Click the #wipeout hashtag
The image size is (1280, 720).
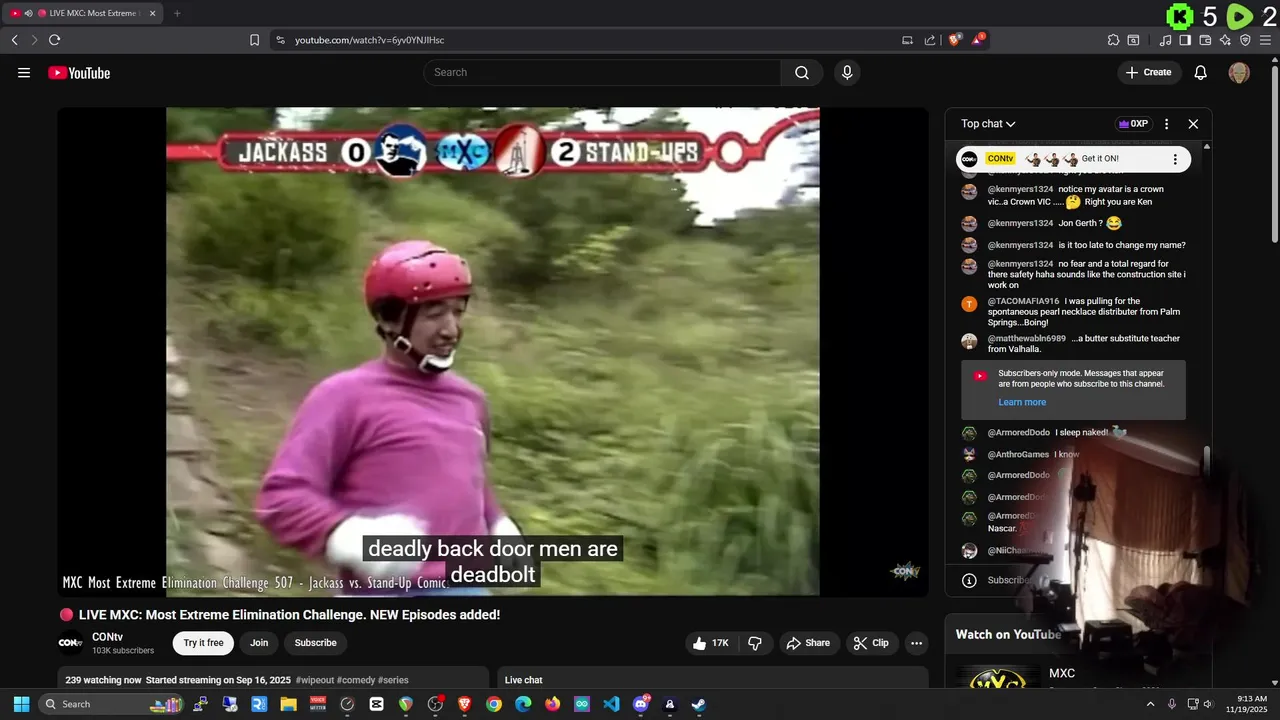(315, 680)
